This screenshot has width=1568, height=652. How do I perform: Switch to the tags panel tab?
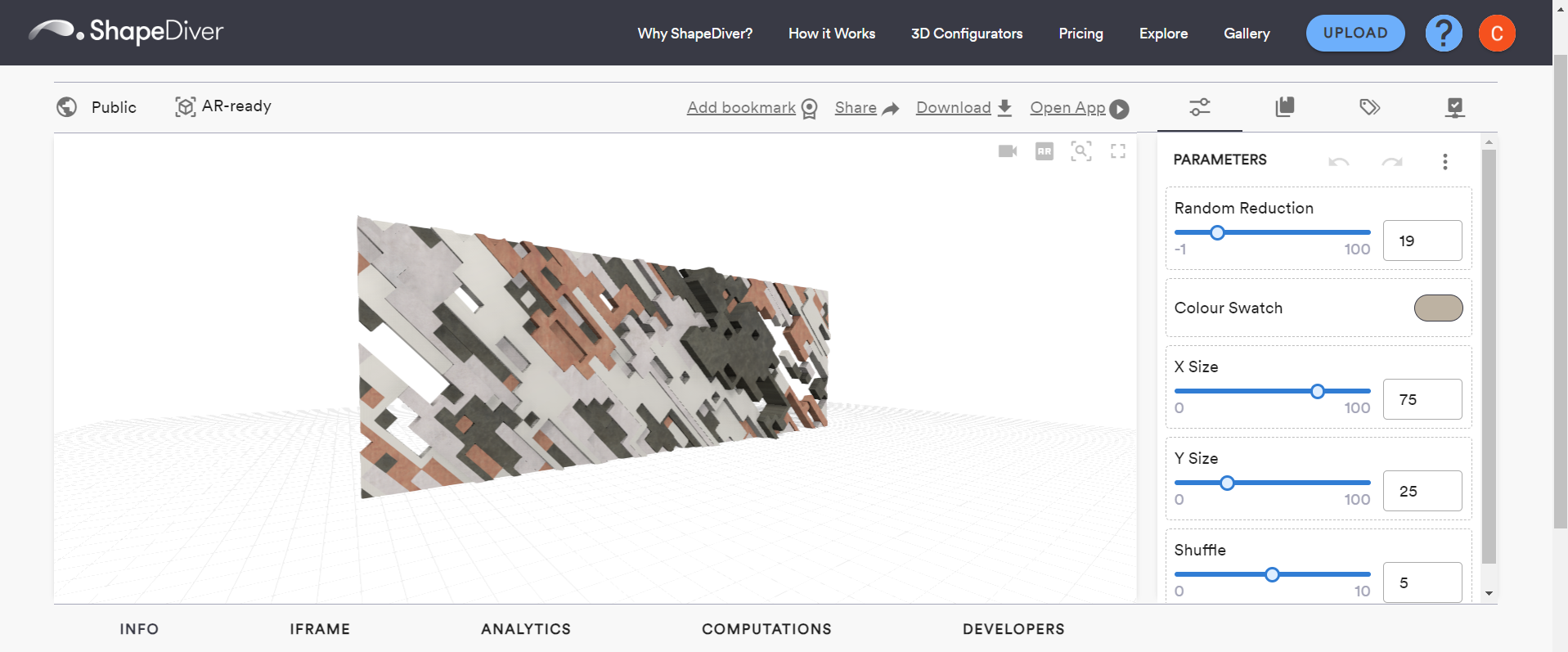pos(1369,107)
